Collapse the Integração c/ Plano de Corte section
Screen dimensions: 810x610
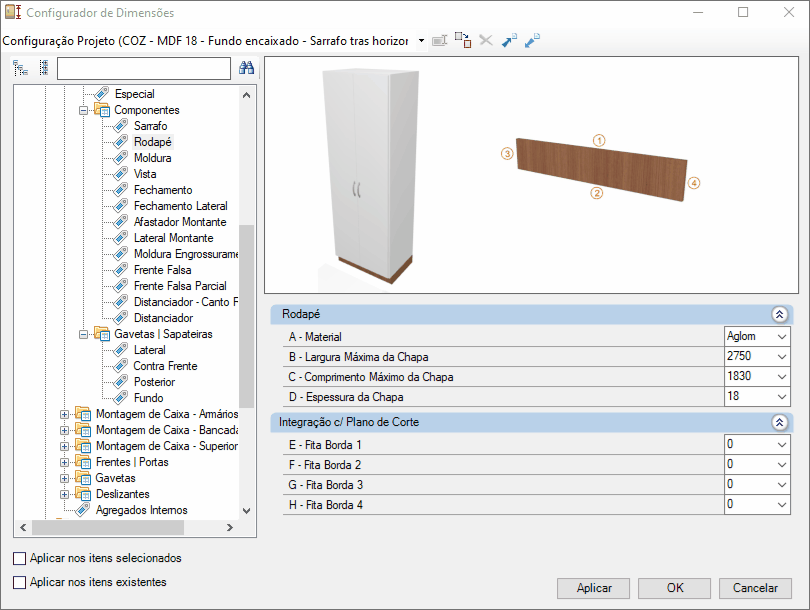[780, 423]
